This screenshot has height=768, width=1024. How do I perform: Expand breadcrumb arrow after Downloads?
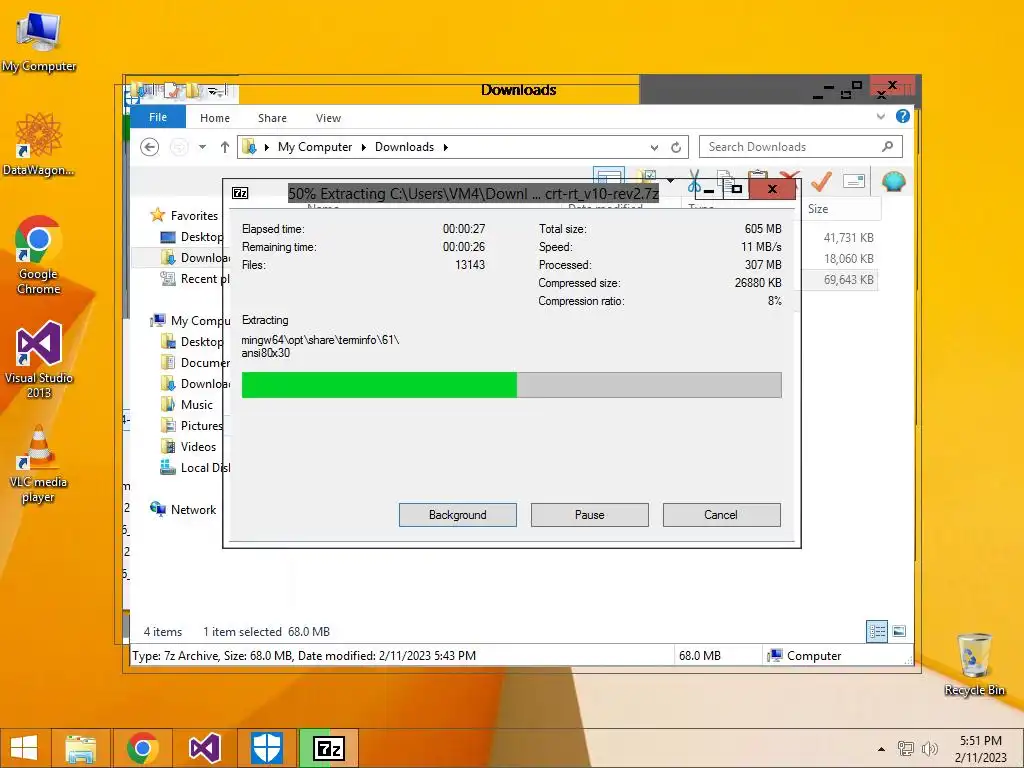point(445,147)
